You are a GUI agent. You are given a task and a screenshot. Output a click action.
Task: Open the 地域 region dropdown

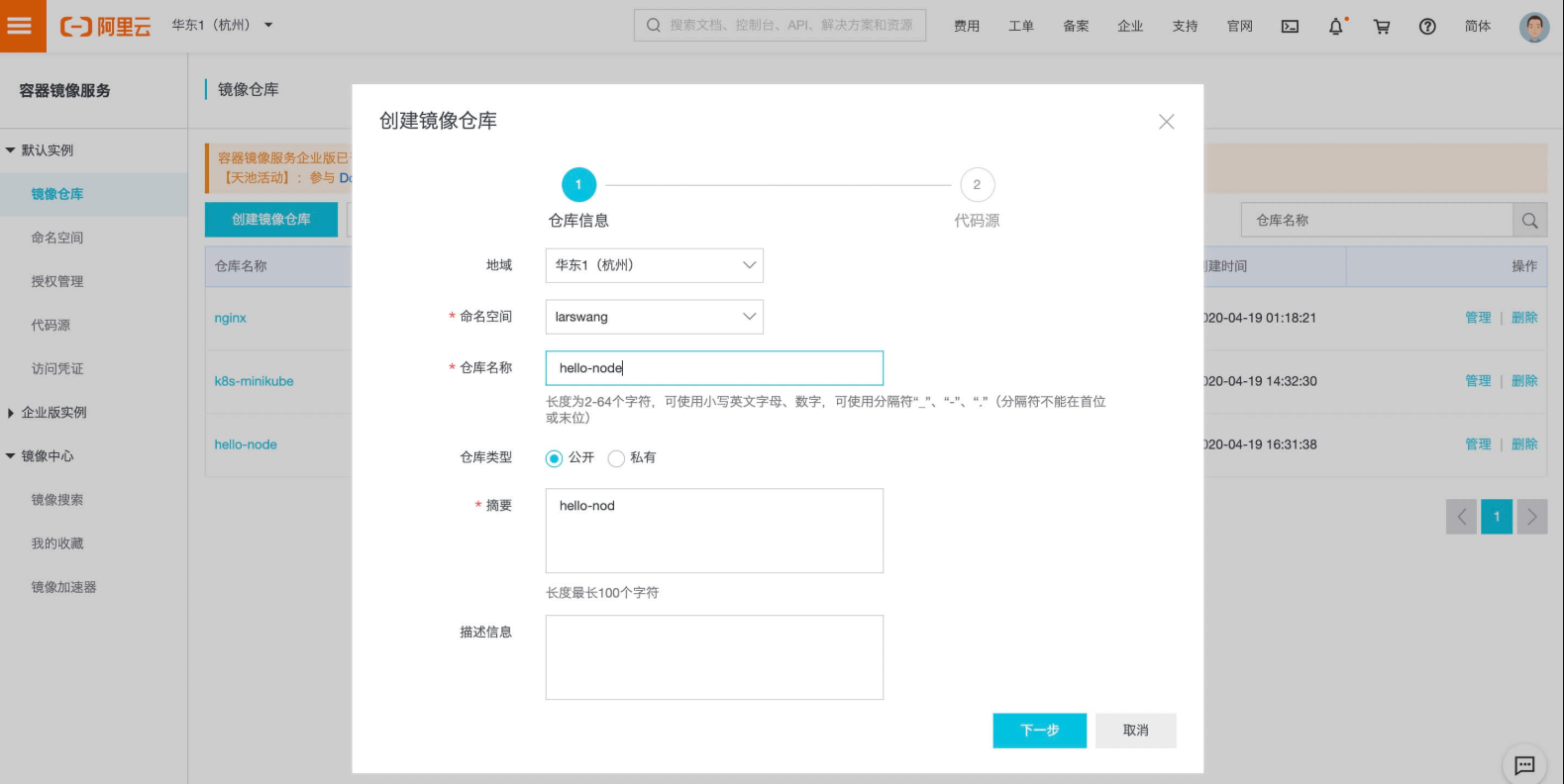pos(655,265)
